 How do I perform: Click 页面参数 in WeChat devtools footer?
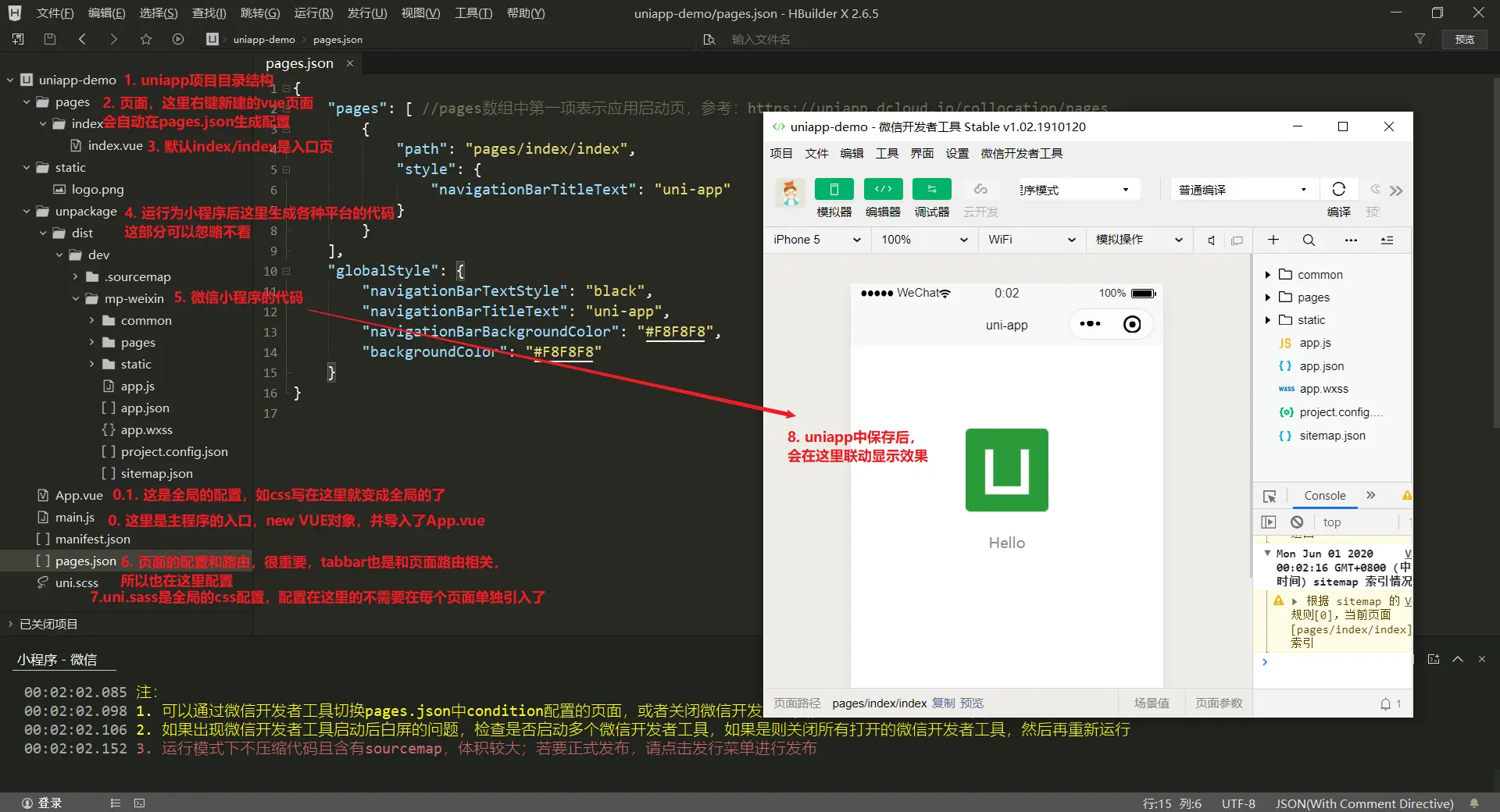(x=1219, y=703)
